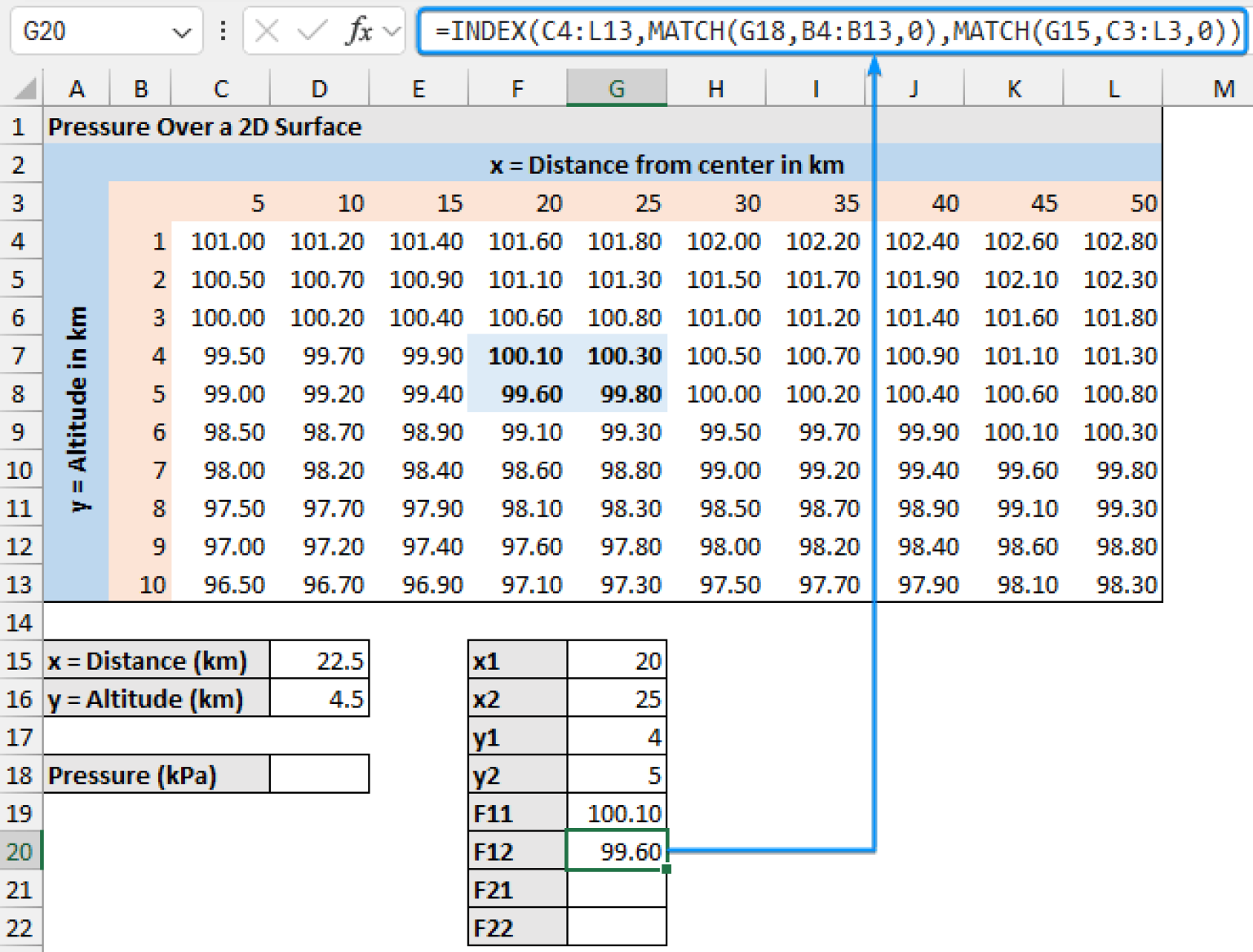Select row header 14
Viewport: 1253px width, 952px height.
[x=20, y=622]
